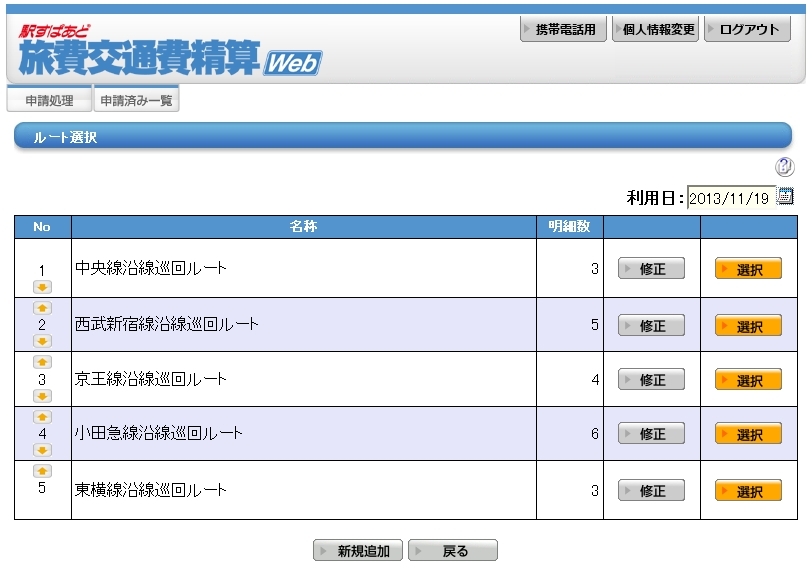Screen dimensions: 812x575
Task: Click the 新規追加 button
Action: (x=358, y=550)
